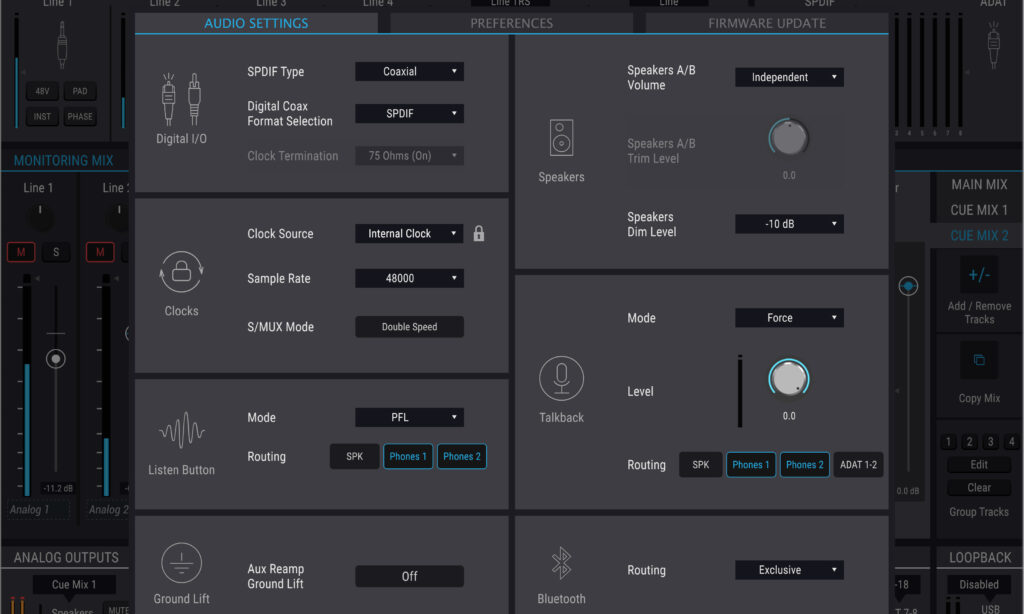Adjust the Talkback Level knob
Viewport: 1024px width, 614px height.
[x=789, y=378]
